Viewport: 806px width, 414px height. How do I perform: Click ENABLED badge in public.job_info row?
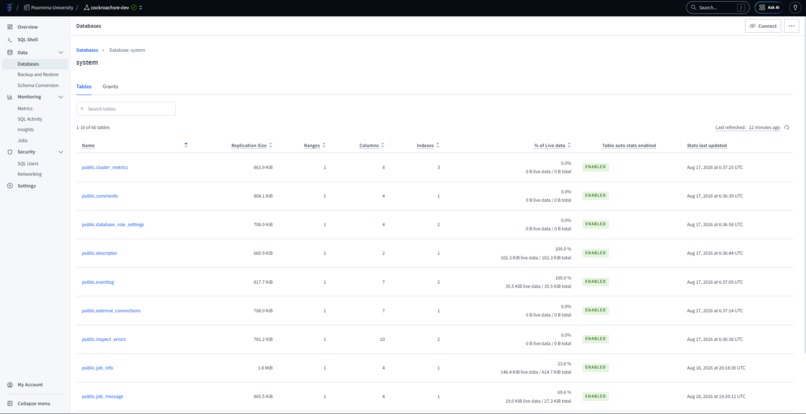[596, 367]
